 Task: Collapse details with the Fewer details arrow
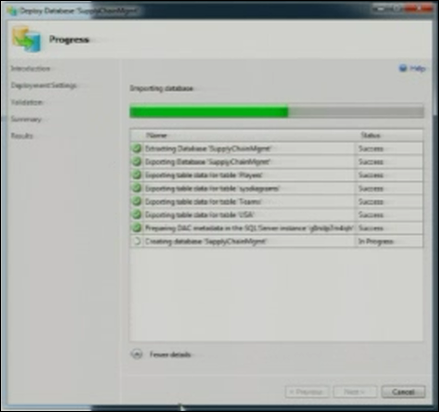137,354
